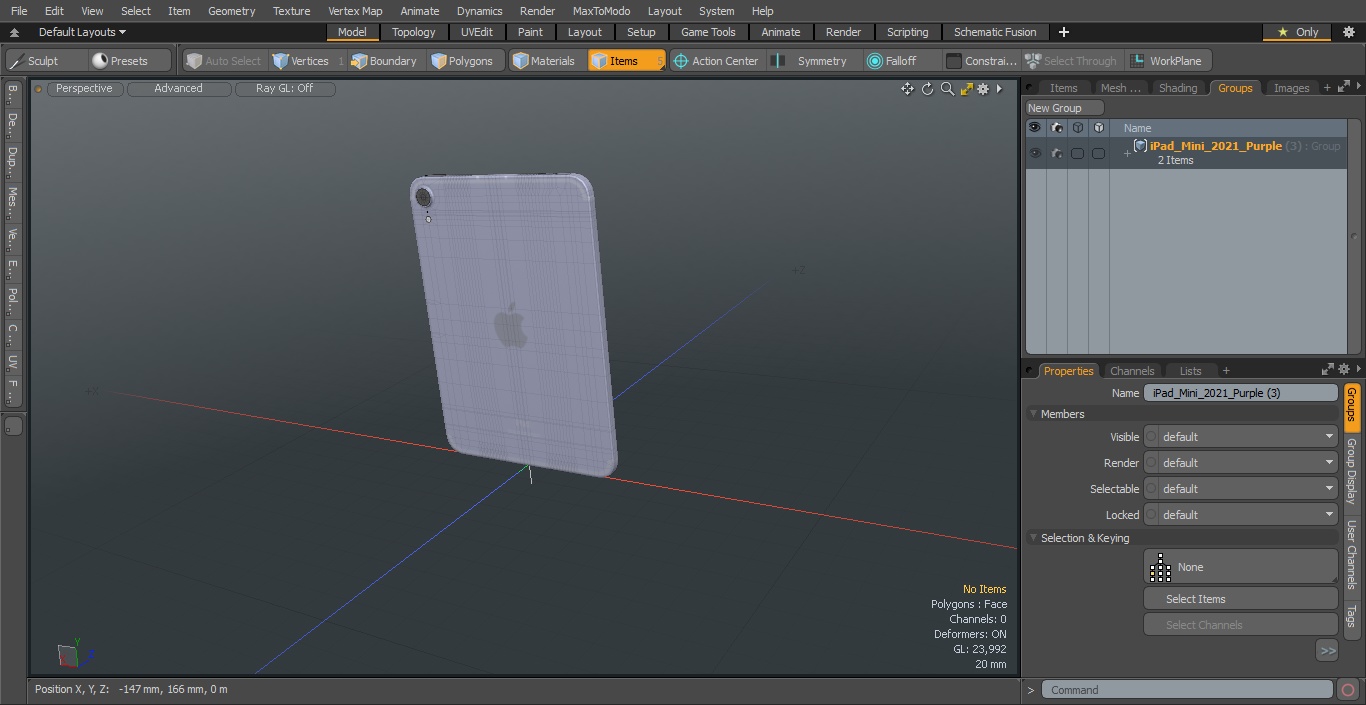Open the WorkPlane options

tap(1167, 61)
